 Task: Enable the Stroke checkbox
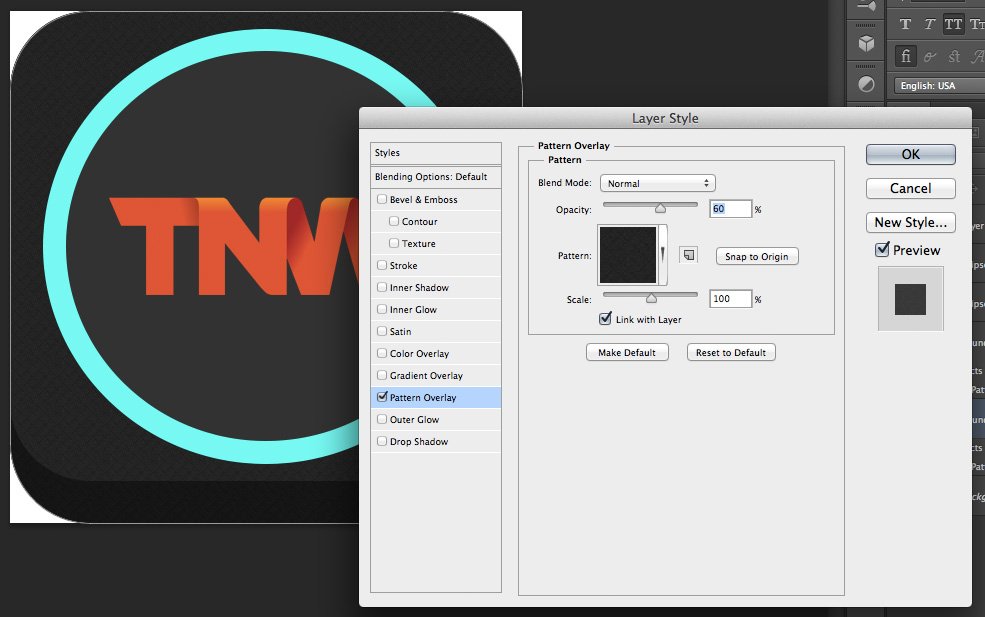[x=382, y=265]
